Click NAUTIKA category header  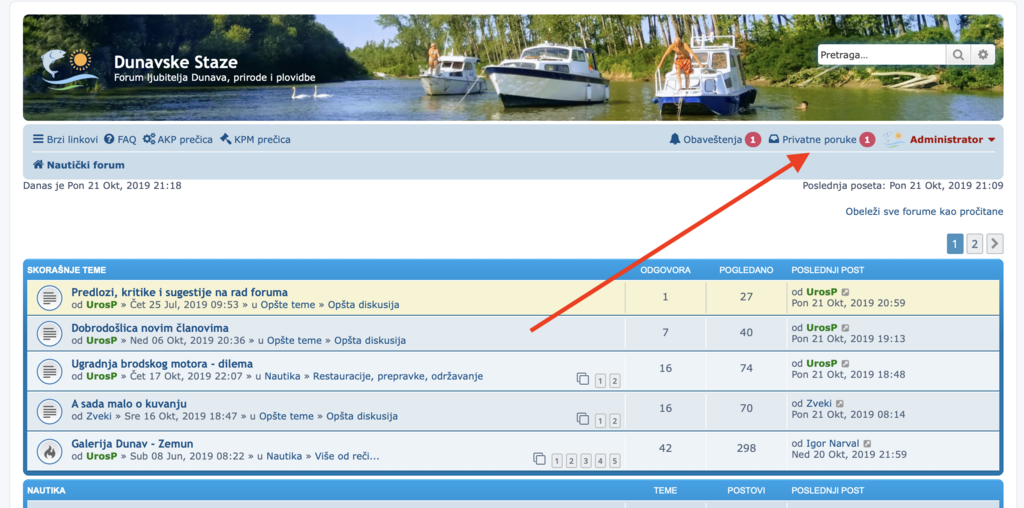pos(46,490)
